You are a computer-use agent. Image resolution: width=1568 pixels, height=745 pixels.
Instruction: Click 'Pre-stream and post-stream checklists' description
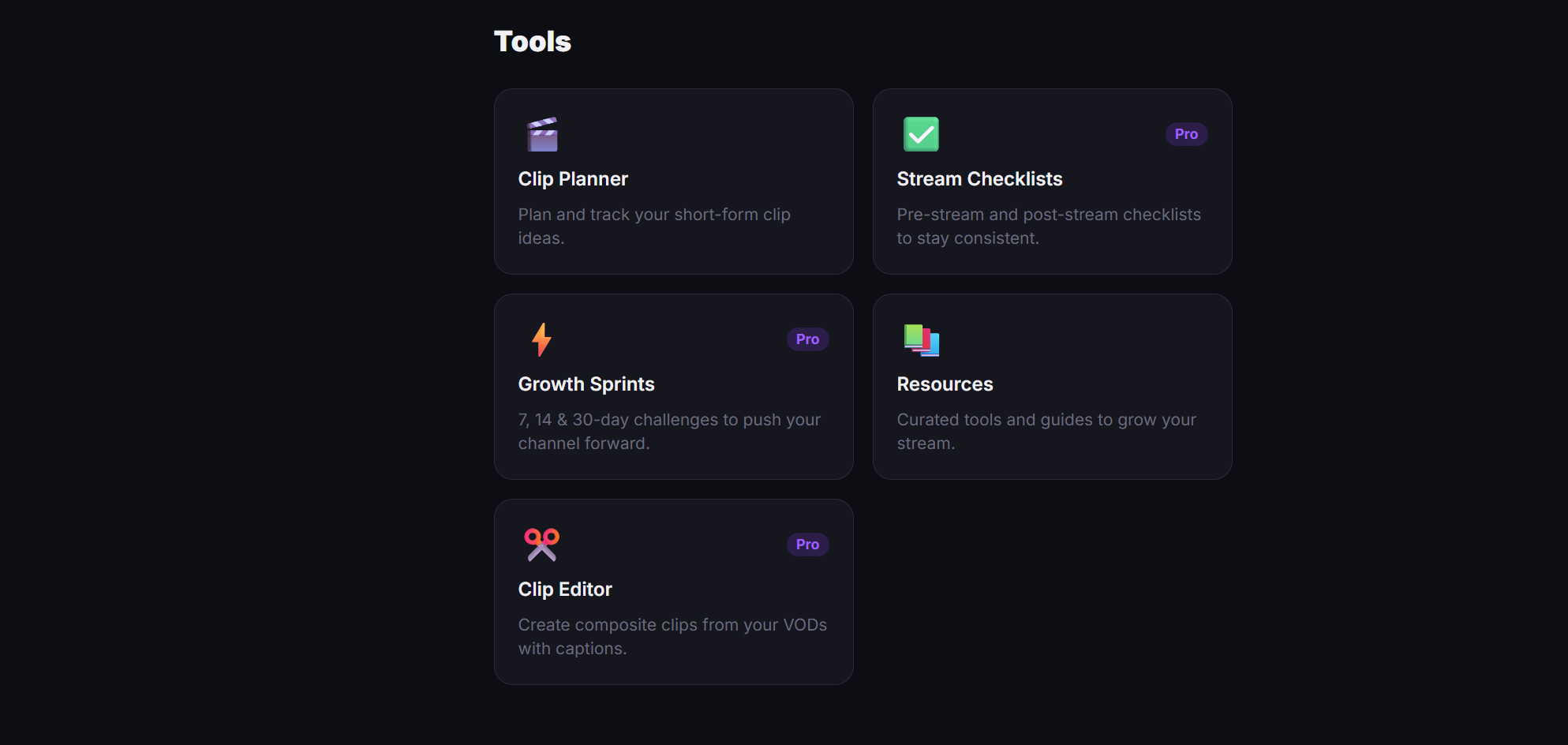pyautogui.click(x=1049, y=226)
